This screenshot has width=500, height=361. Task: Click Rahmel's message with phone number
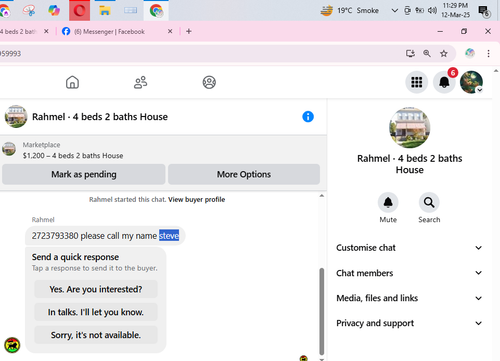click(x=105, y=236)
